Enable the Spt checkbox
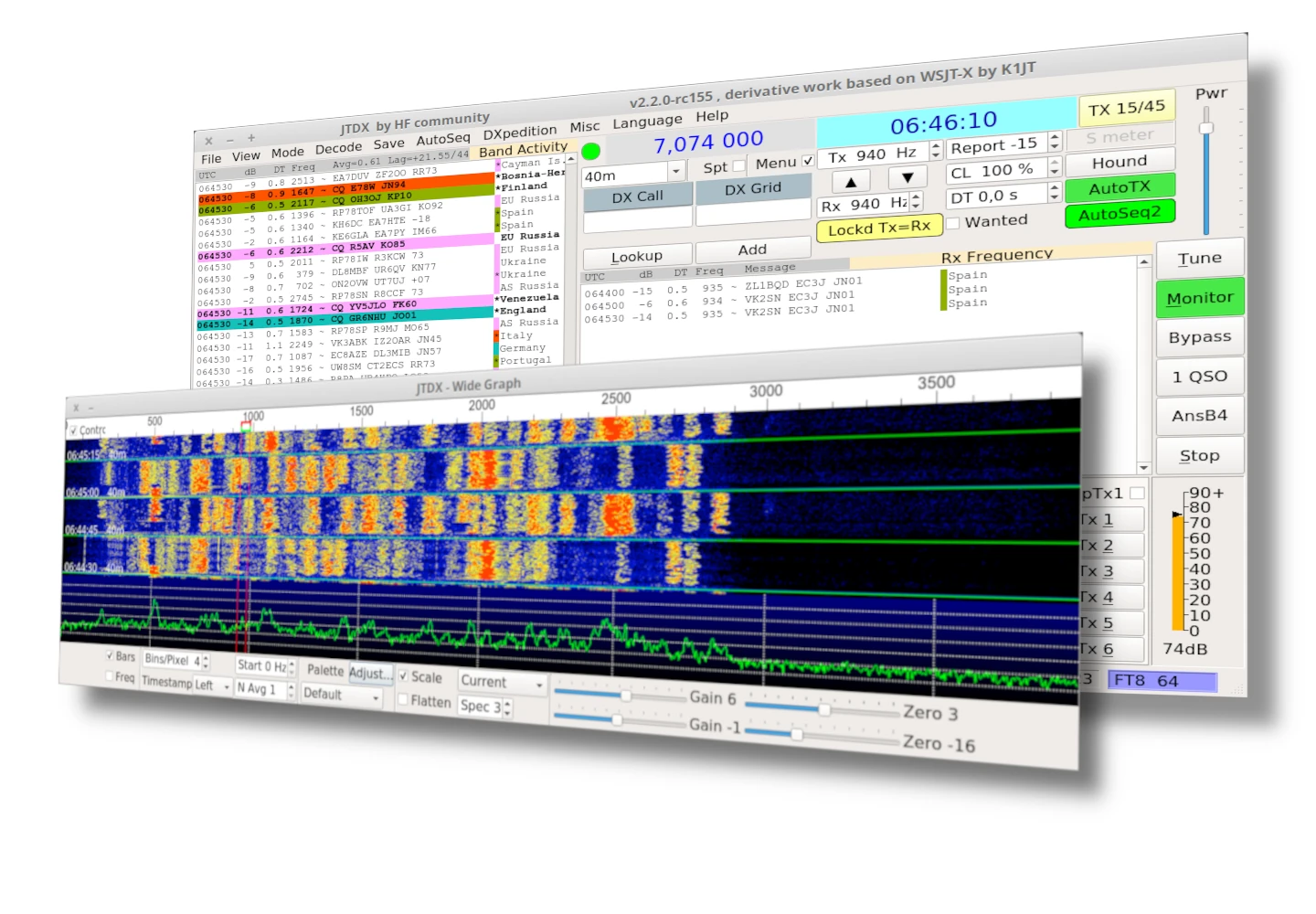 point(738,166)
